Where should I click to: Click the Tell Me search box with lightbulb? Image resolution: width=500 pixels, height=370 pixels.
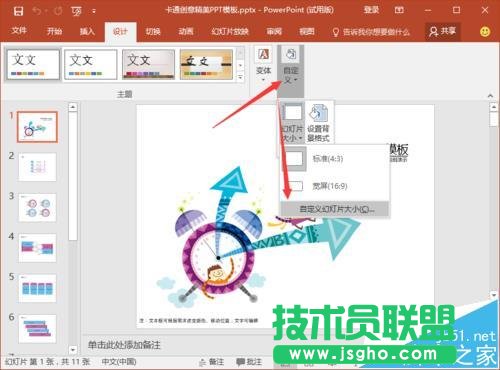(371, 32)
